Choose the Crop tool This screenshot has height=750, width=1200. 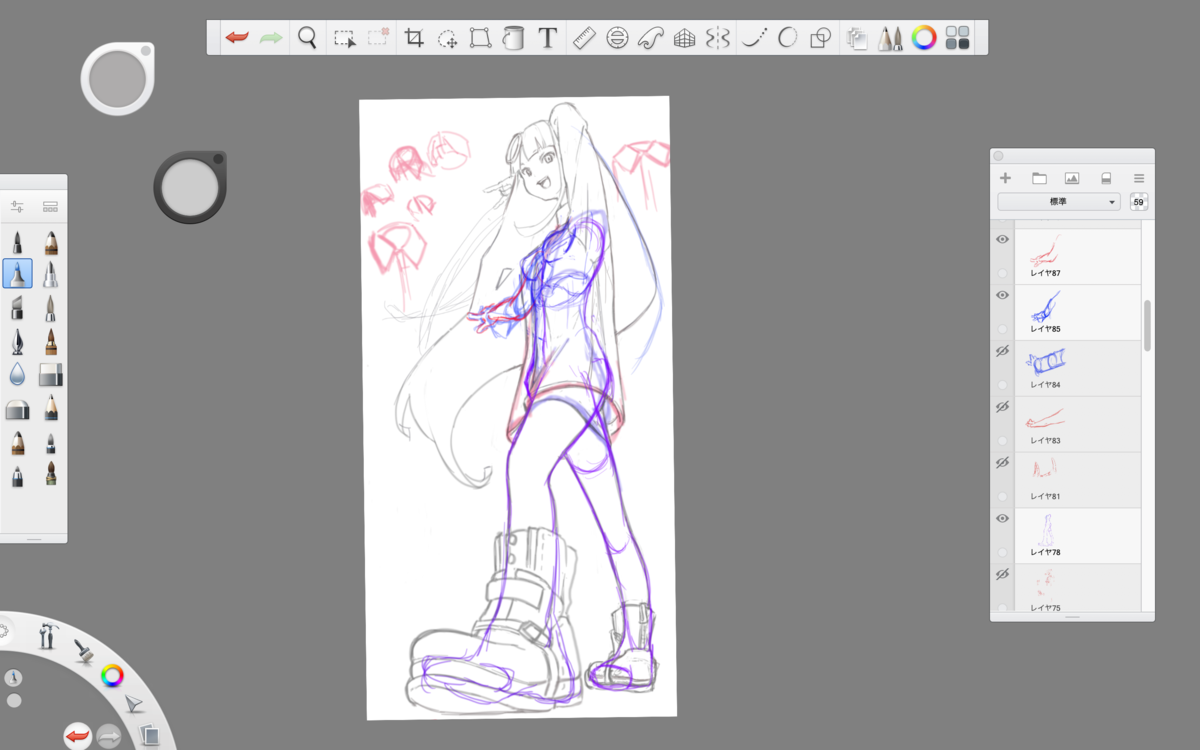pos(414,38)
